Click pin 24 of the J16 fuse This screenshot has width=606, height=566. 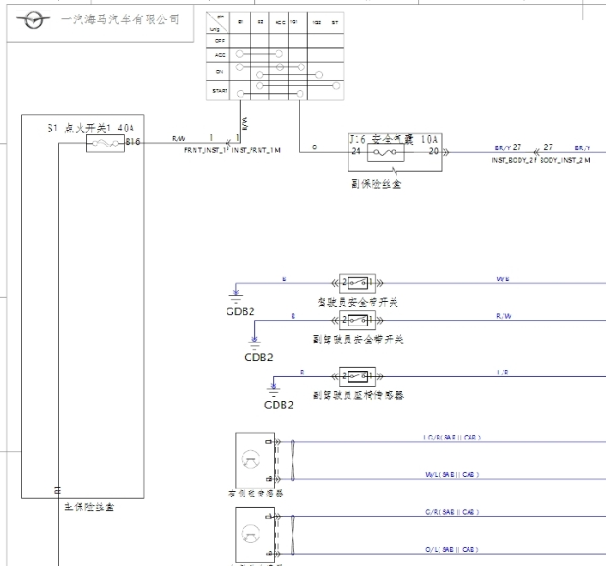(x=356, y=151)
